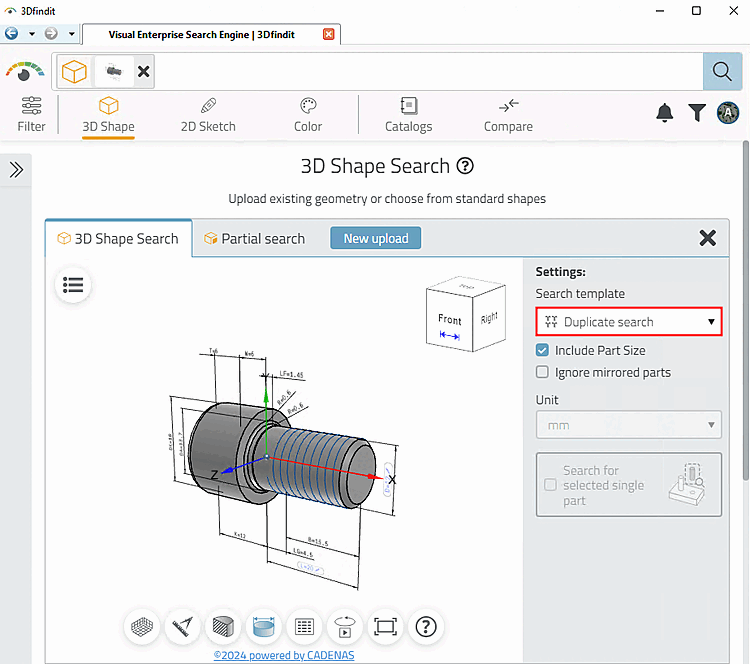Select the 2D Sketch search method
Viewport: 750px width, 664px height.
(x=208, y=114)
